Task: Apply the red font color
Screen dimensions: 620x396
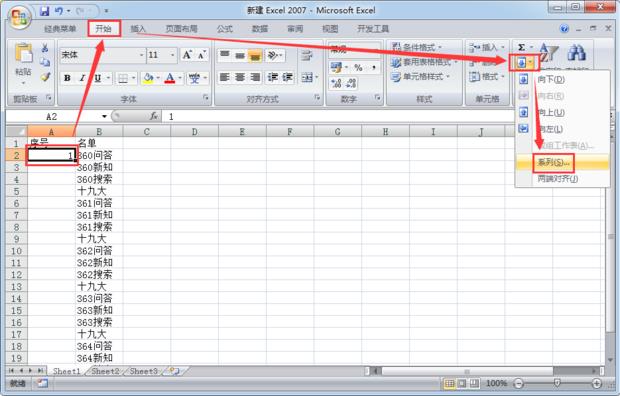Action: (x=170, y=78)
